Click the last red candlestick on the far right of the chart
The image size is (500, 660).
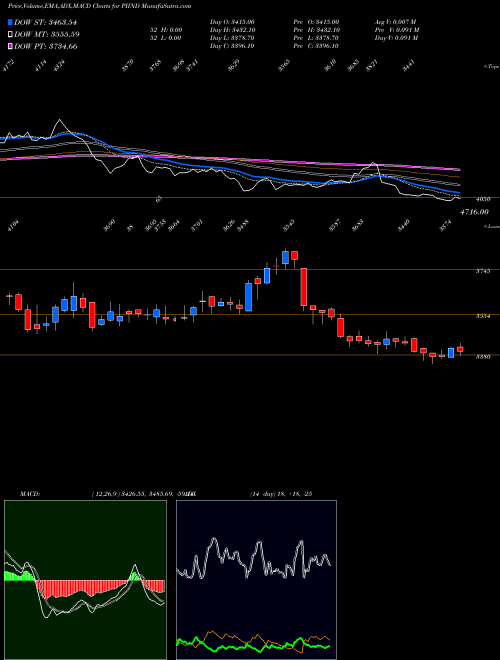[x=460, y=349]
